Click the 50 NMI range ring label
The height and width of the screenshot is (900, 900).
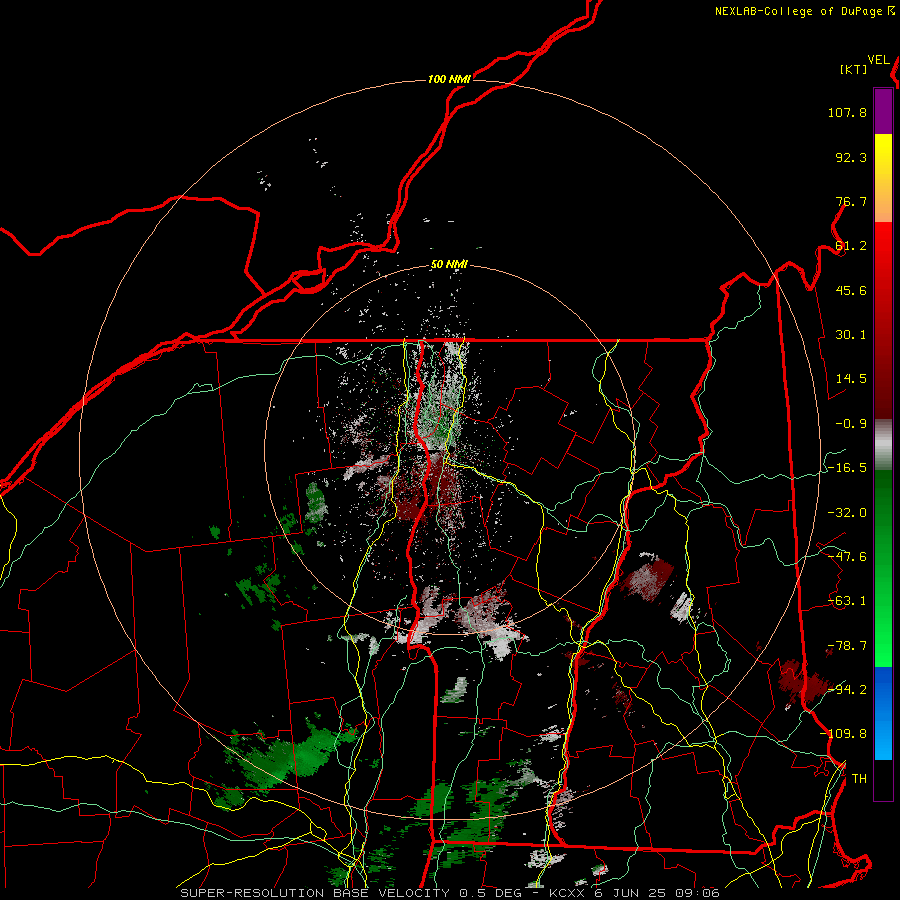click(449, 265)
